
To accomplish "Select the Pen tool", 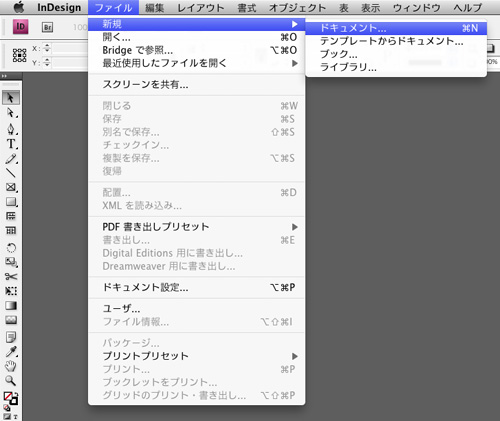I will coord(11,129).
